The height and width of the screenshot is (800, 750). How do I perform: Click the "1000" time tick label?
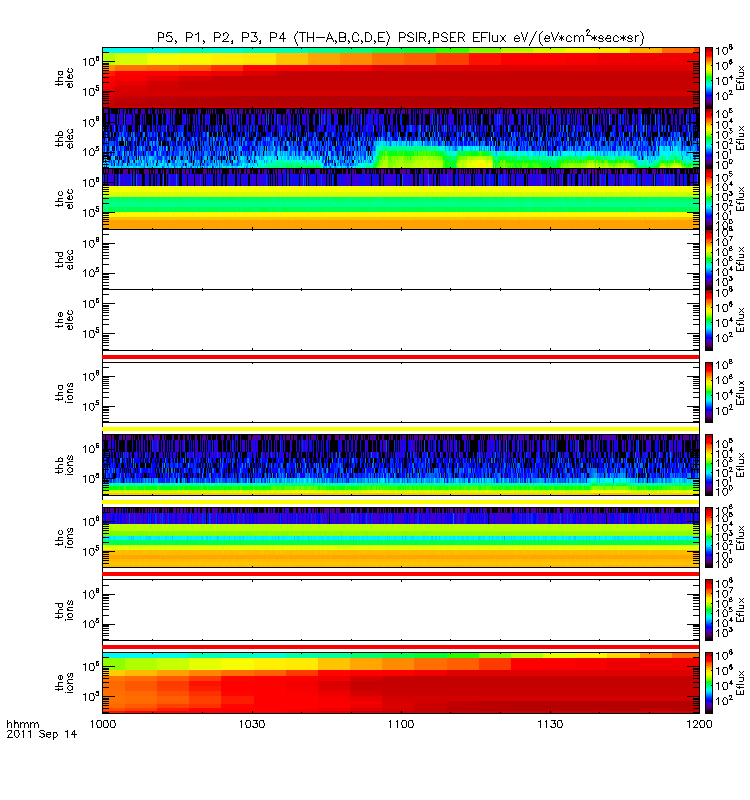103,724
